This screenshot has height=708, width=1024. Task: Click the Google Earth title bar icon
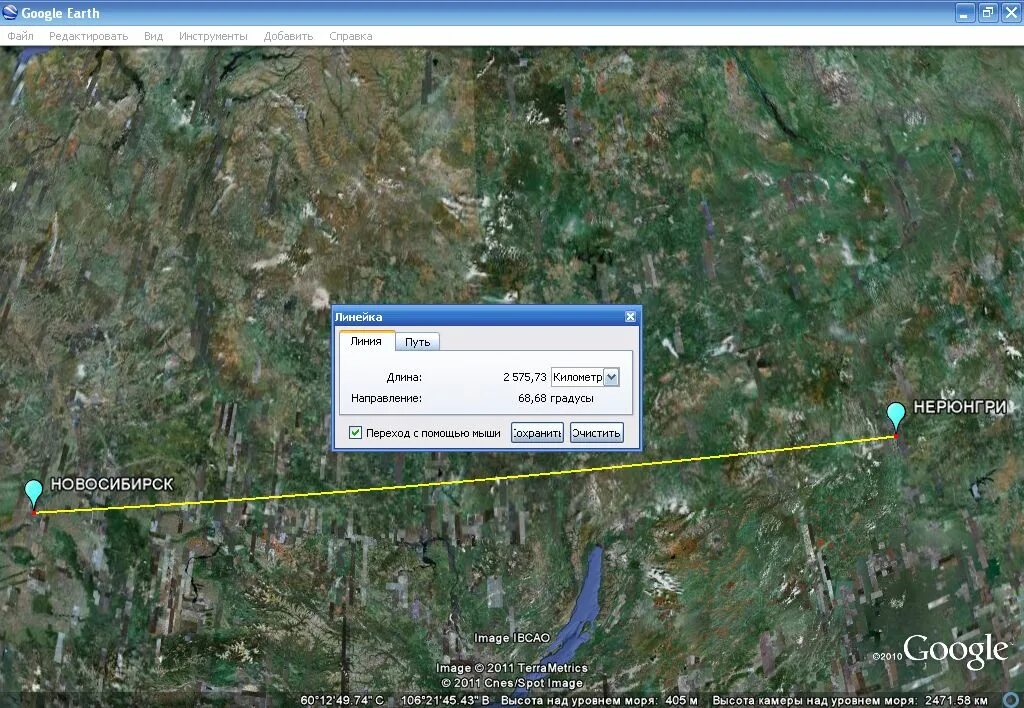point(10,12)
